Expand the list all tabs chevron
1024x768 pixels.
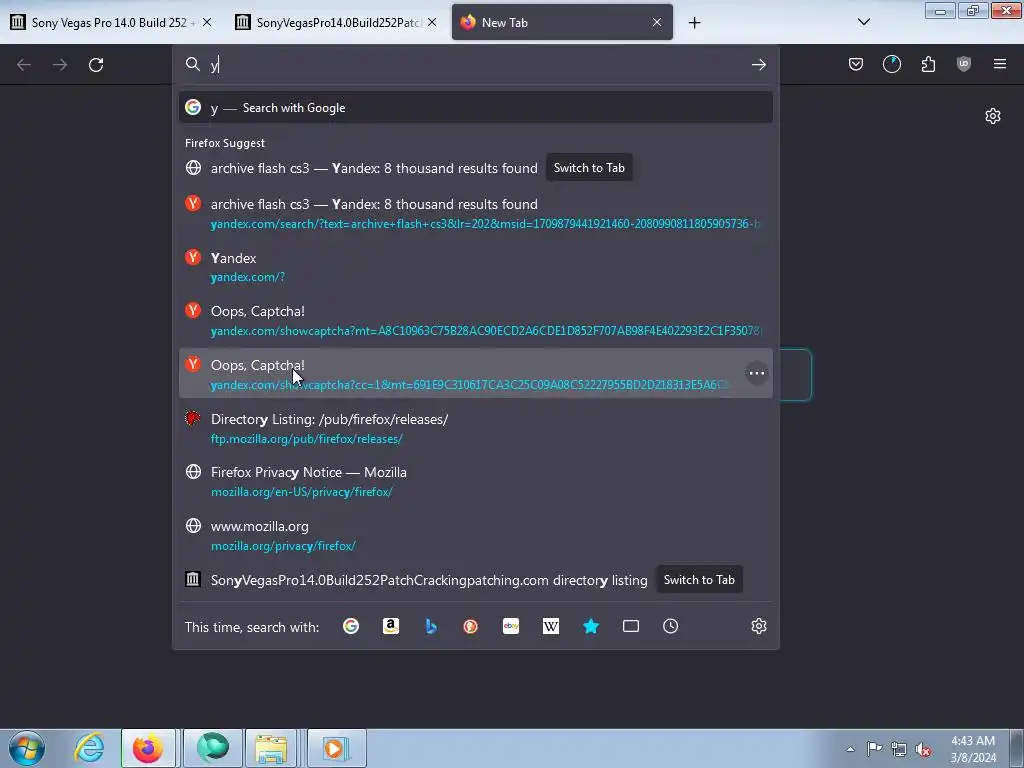click(863, 22)
